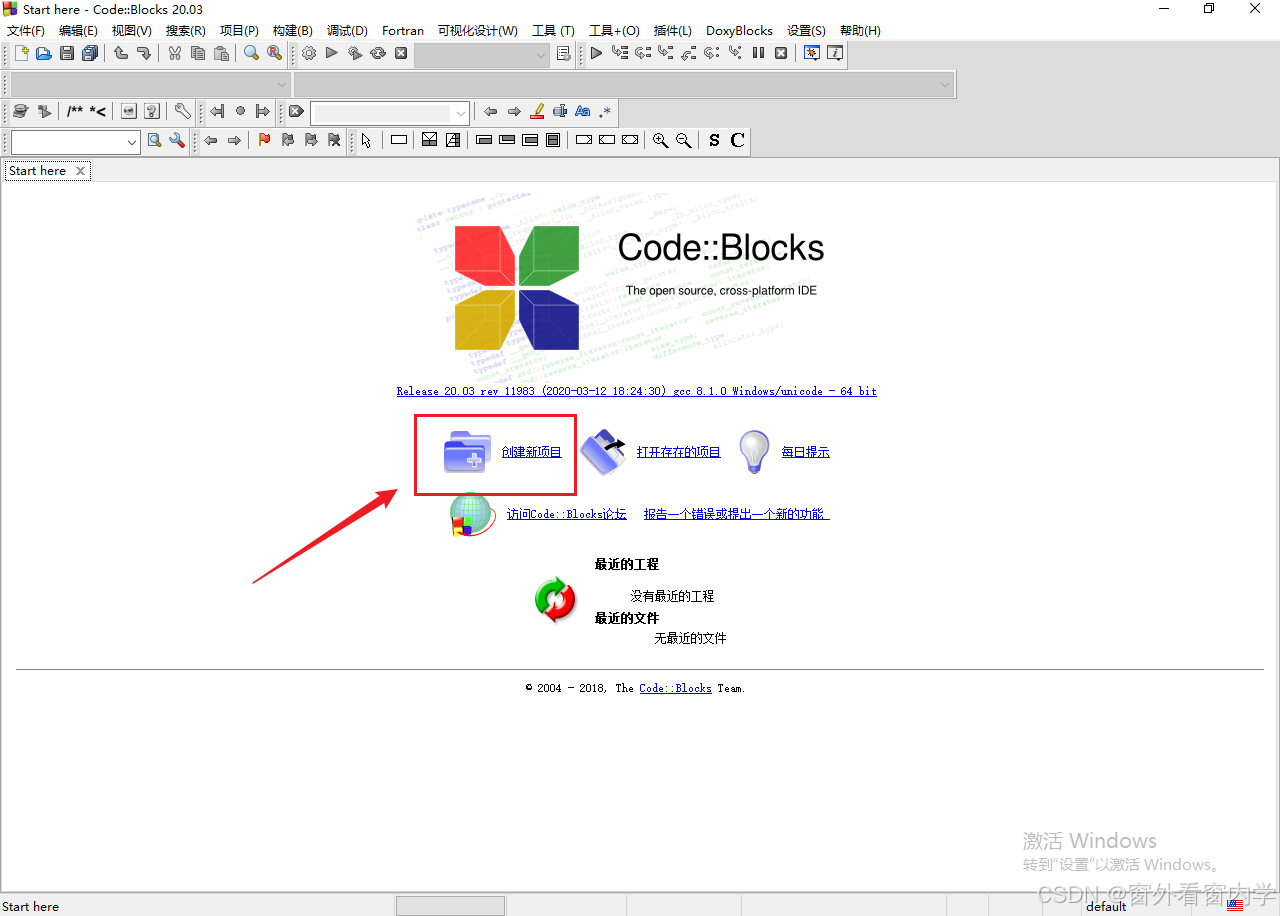Open DoxyBlocks preferences wrench icon
The image size is (1280, 916).
tap(182, 111)
